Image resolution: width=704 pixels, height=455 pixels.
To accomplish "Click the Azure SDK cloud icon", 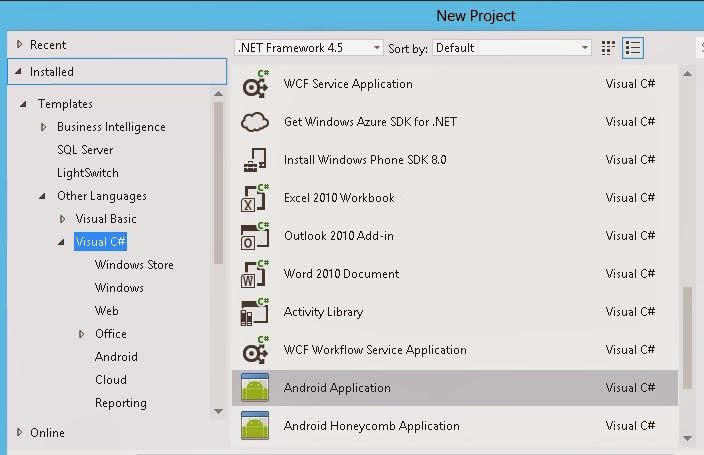I will 255,122.
